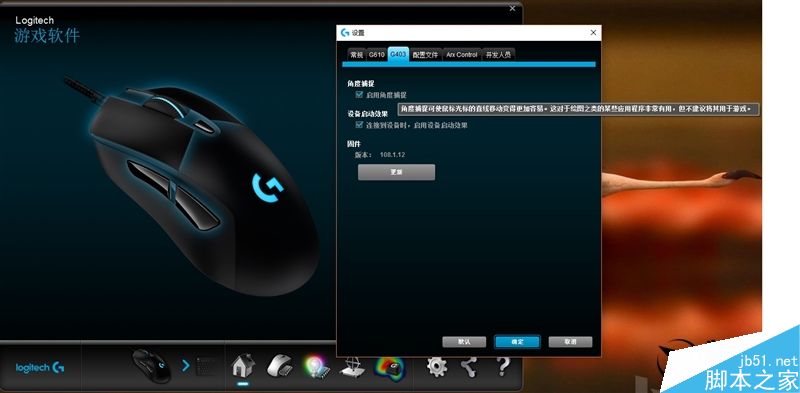Click the blue device-switch arrow
Viewport: 800px width, 393px height.
186,365
